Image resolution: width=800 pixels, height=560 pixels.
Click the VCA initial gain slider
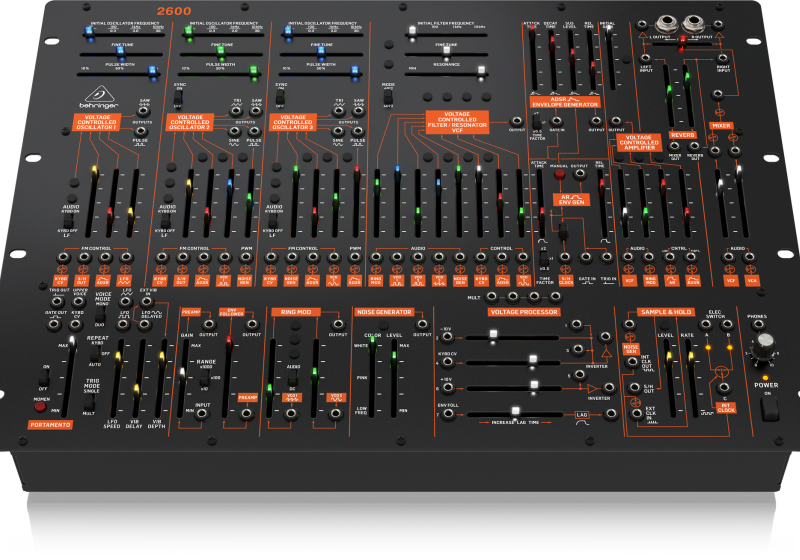(x=609, y=57)
